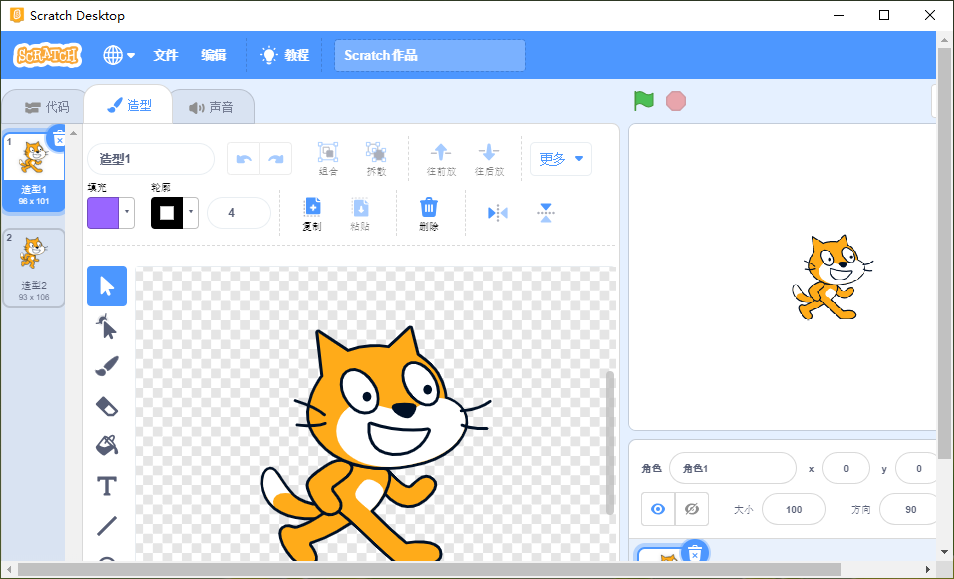Screen dimensions: 954x579
Task: Select the Fill bucket tool
Action: click(x=107, y=445)
